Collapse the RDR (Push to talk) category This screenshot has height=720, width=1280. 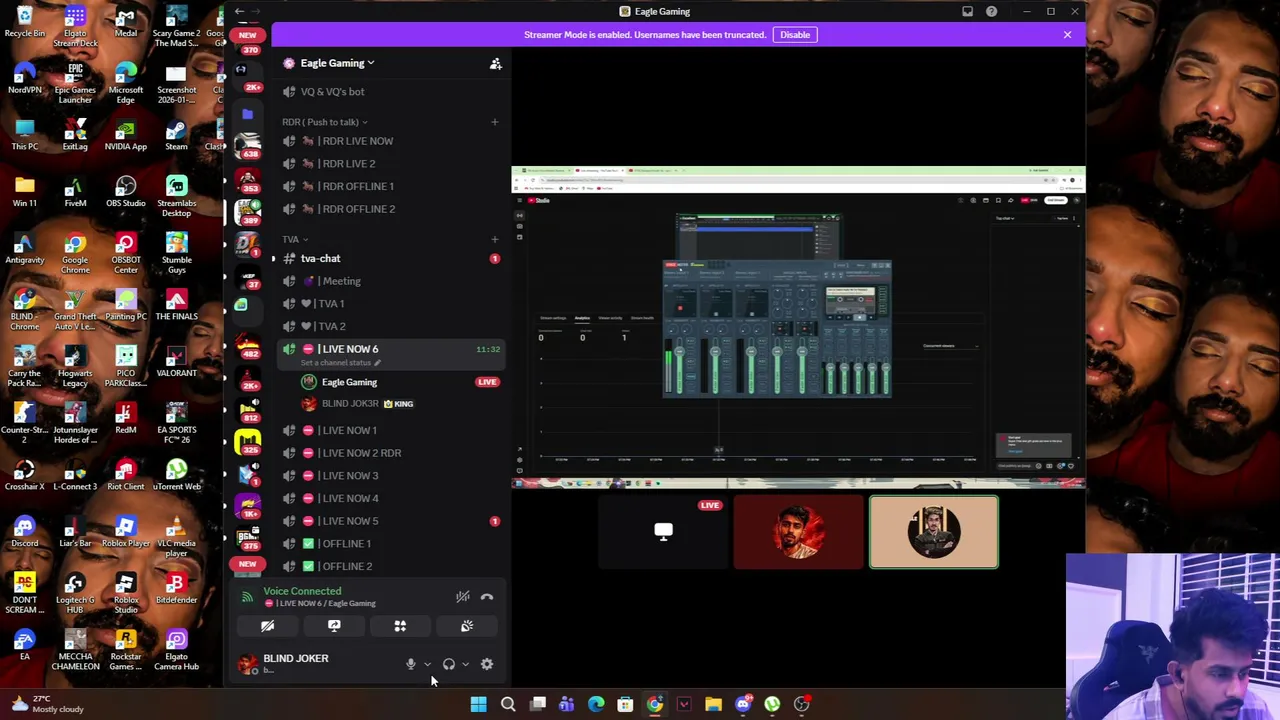click(x=325, y=122)
